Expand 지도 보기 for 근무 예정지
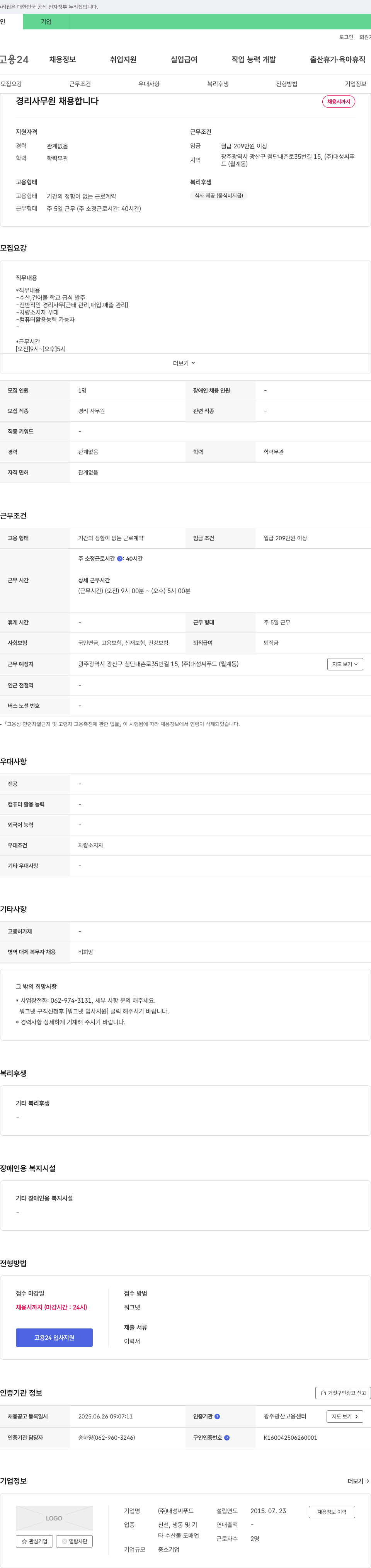 pos(345,664)
